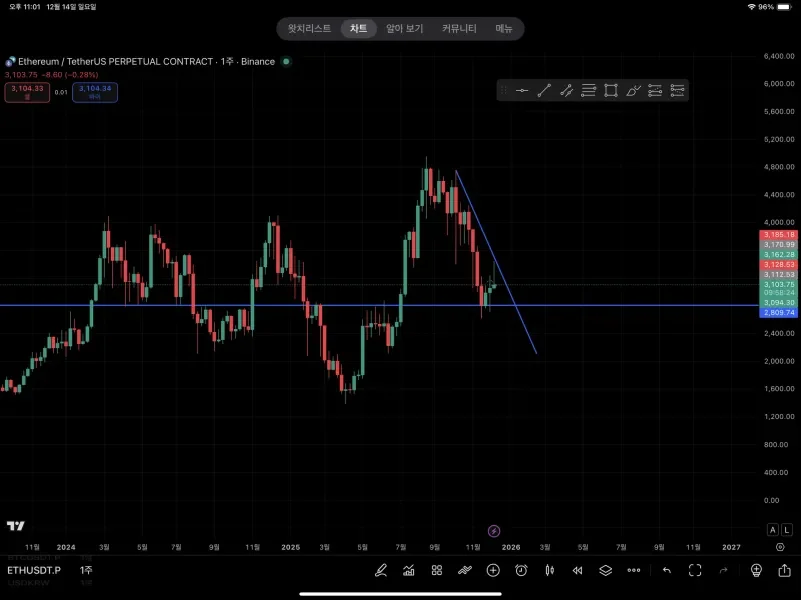801x600 pixels.
Task: Enter fullscreen chart mode
Action: point(695,570)
